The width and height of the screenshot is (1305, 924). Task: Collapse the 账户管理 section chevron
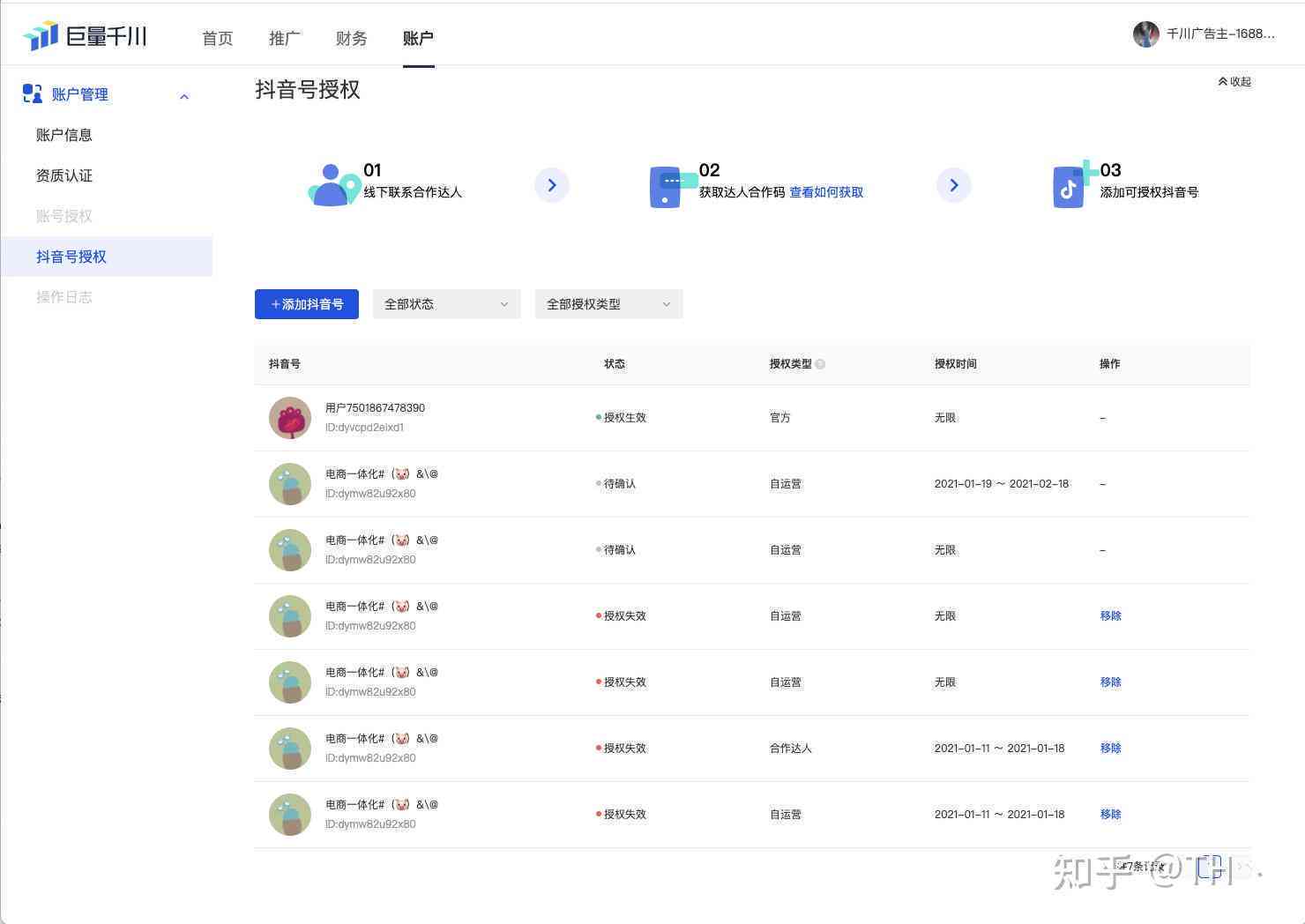184,96
